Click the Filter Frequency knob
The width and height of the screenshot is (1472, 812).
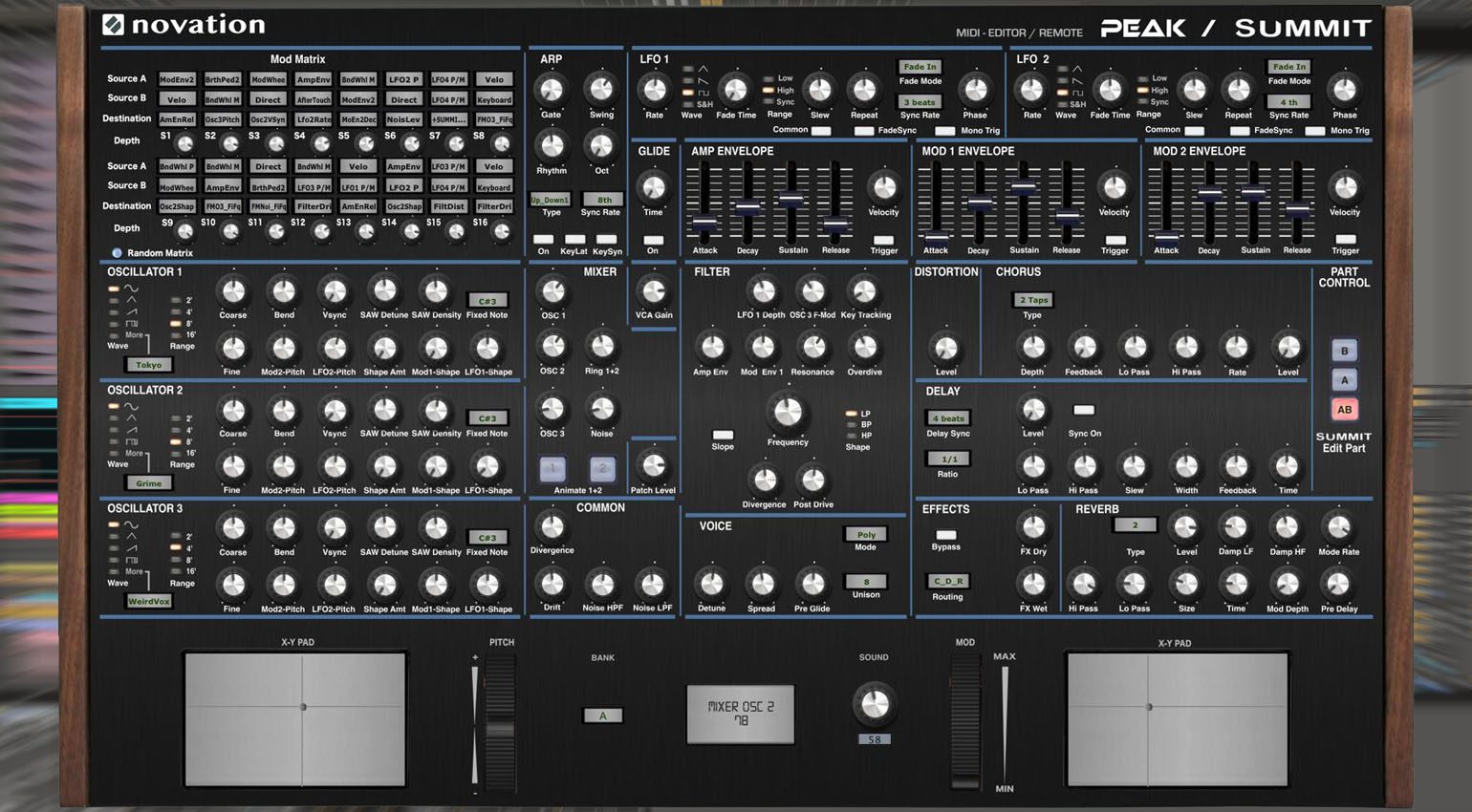(x=787, y=413)
